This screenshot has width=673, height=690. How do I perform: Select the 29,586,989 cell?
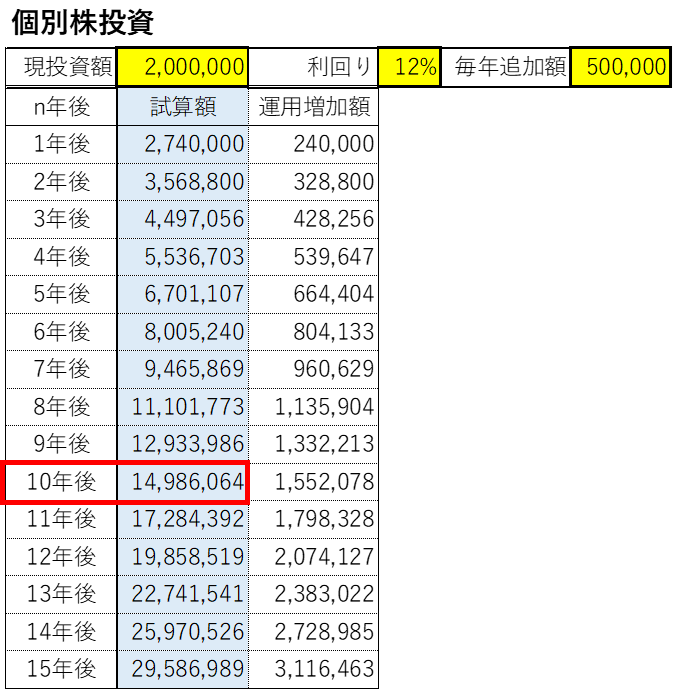tap(183, 669)
